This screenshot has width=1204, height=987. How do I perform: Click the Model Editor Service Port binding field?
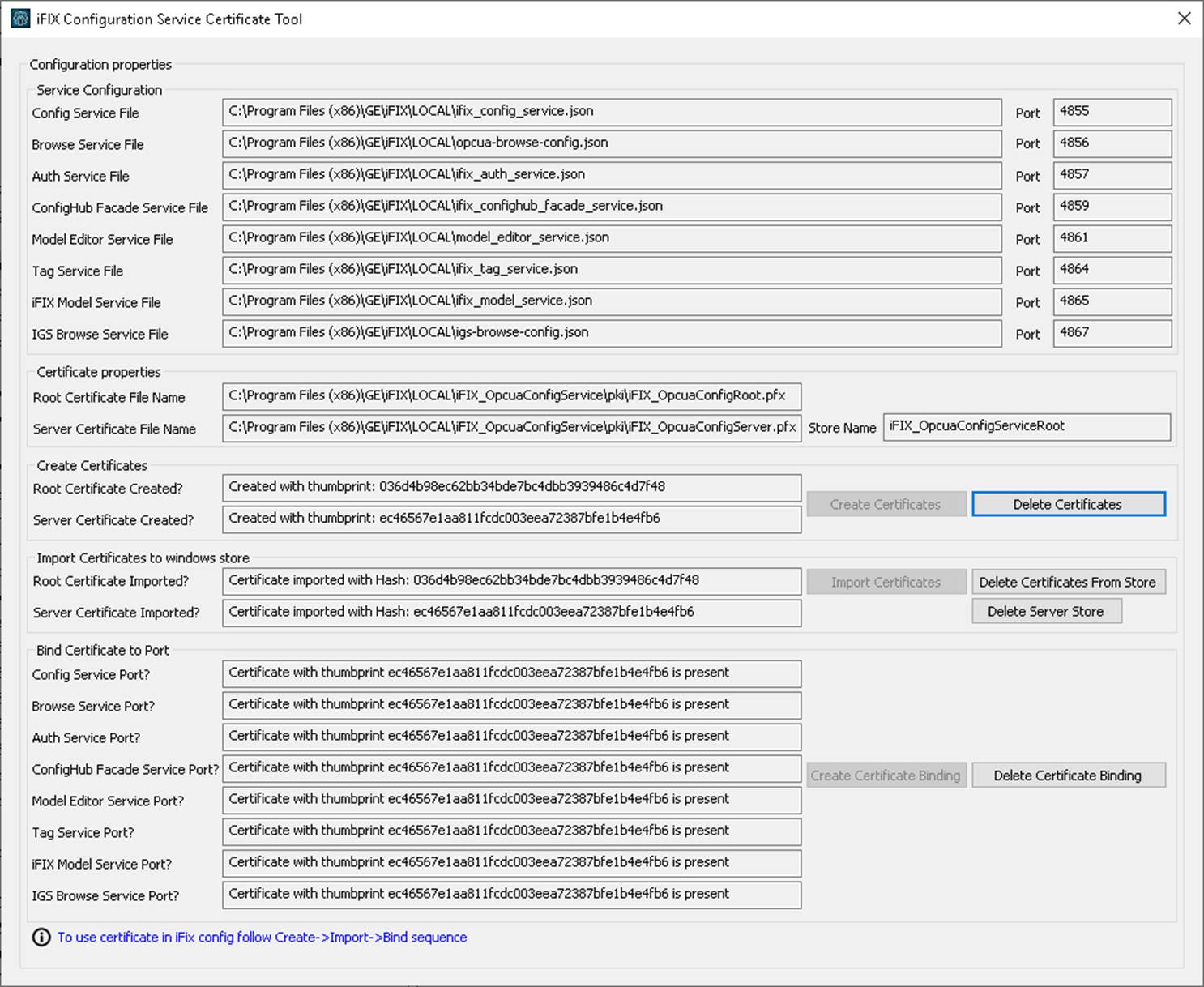pyautogui.click(x=512, y=800)
